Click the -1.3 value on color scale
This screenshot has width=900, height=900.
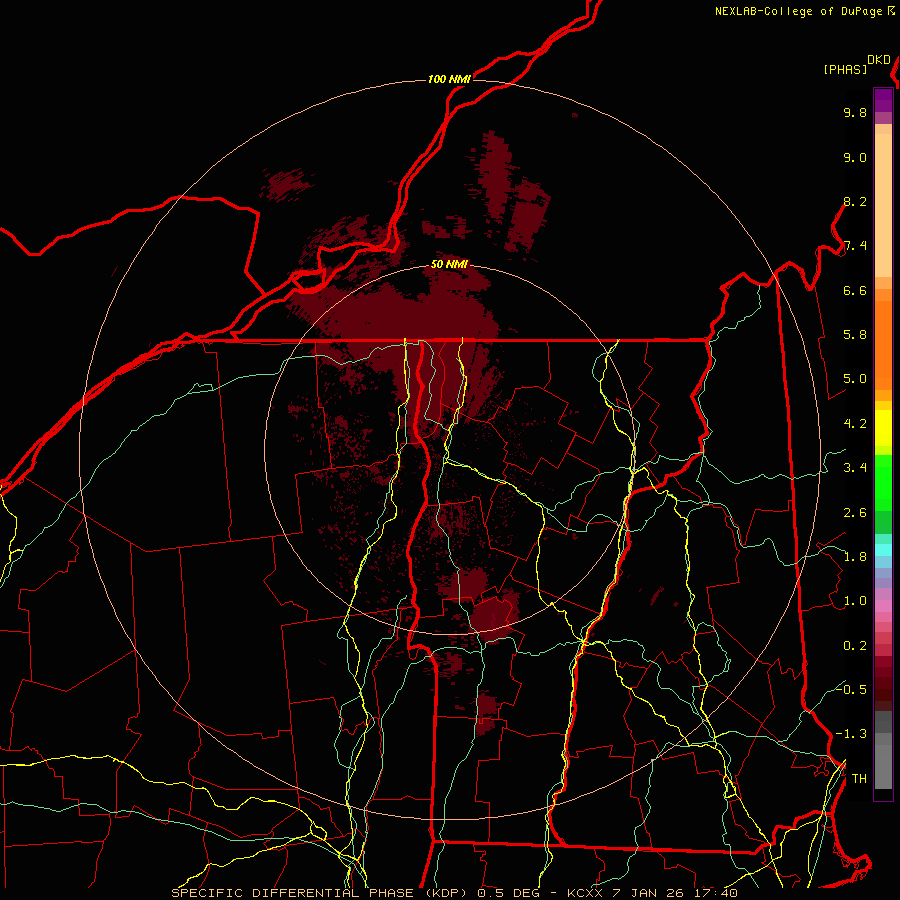point(851,734)
